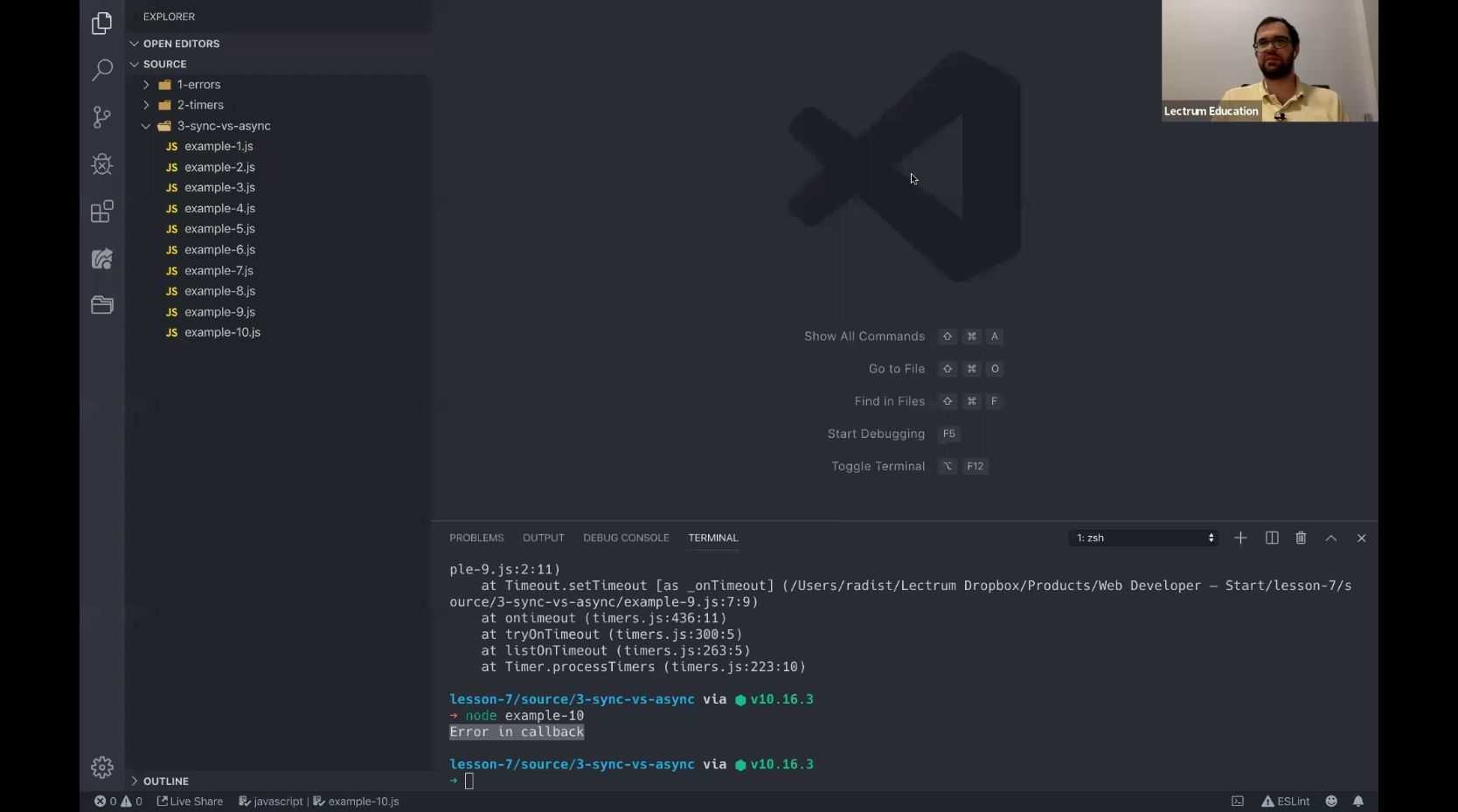Screen dimensions: 1458x812
Task: Click the 'Start Debugging' hint text
Action: pyautogui.click(x=876, y=434)
